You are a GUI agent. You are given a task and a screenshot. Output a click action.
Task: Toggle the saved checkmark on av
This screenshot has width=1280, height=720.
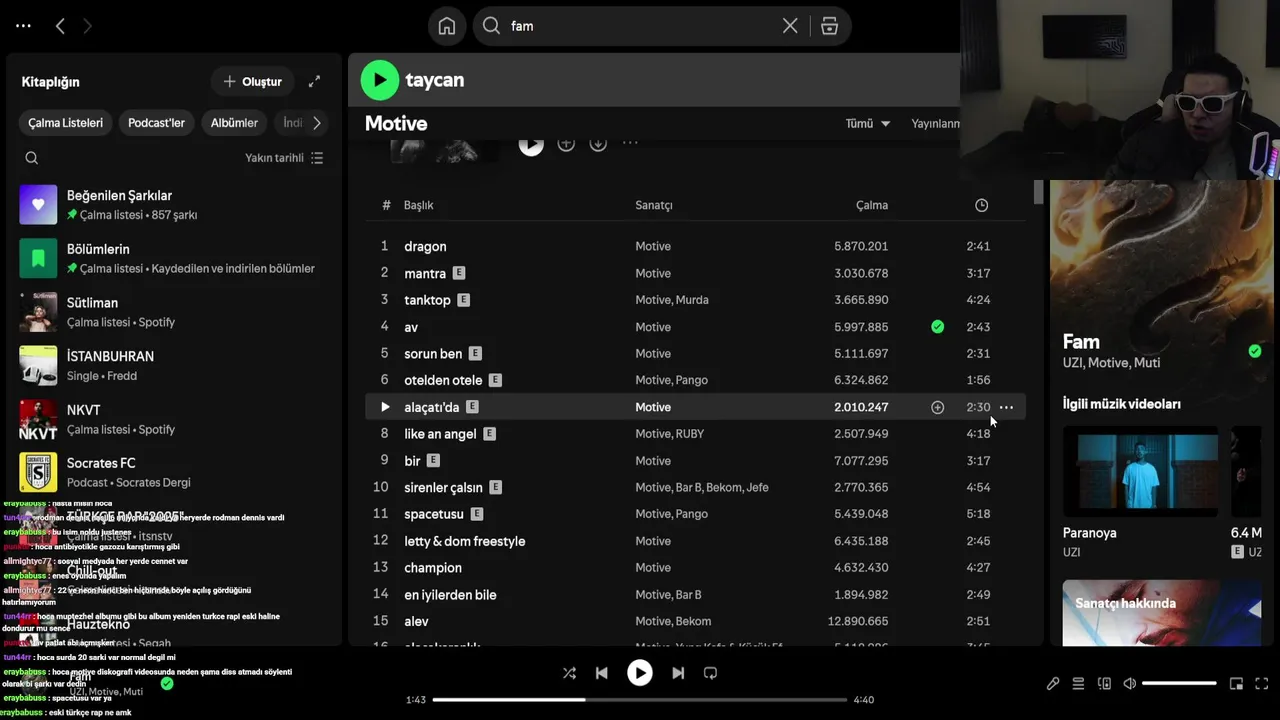click(x=937, y=327)
